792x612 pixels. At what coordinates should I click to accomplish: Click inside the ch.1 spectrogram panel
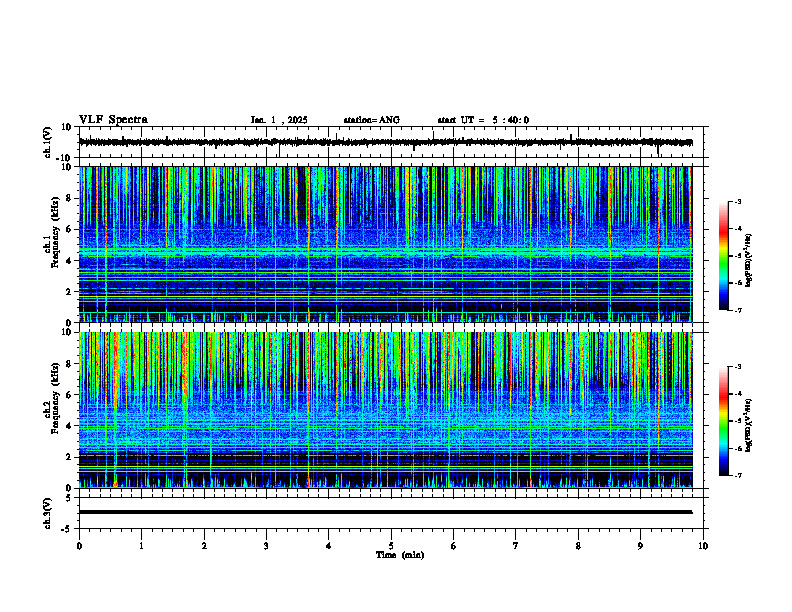click(x=385, y=244)
